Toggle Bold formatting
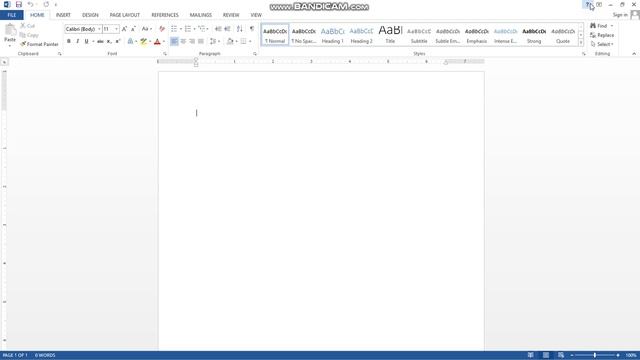Image resolution: width=640 pixels, height=360 pixels. tap(69, 41)
